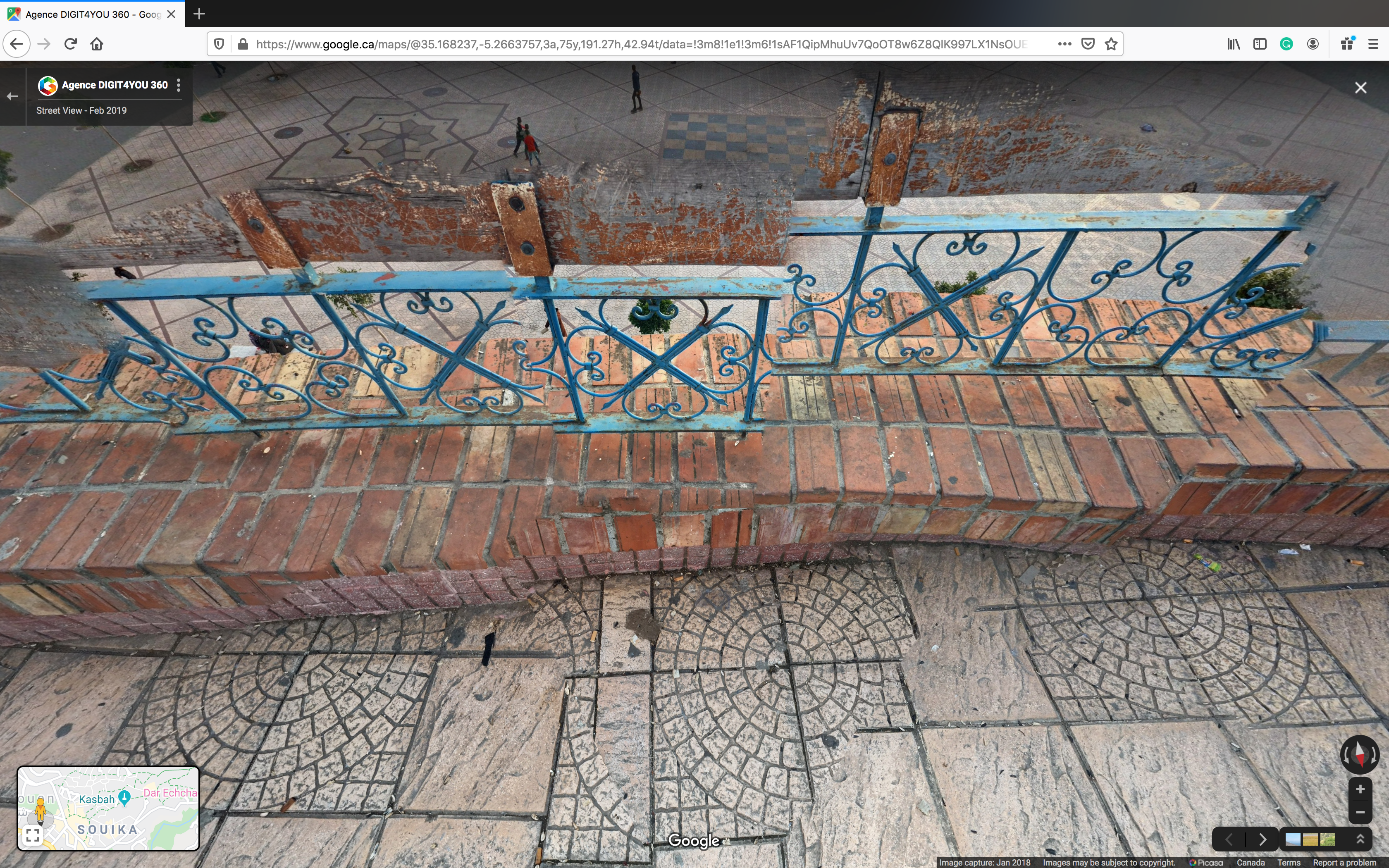This screenshot has width=1389, height=868.
Task: Select the first sky photo thumbnail
Action: [x=1293, y=840]
